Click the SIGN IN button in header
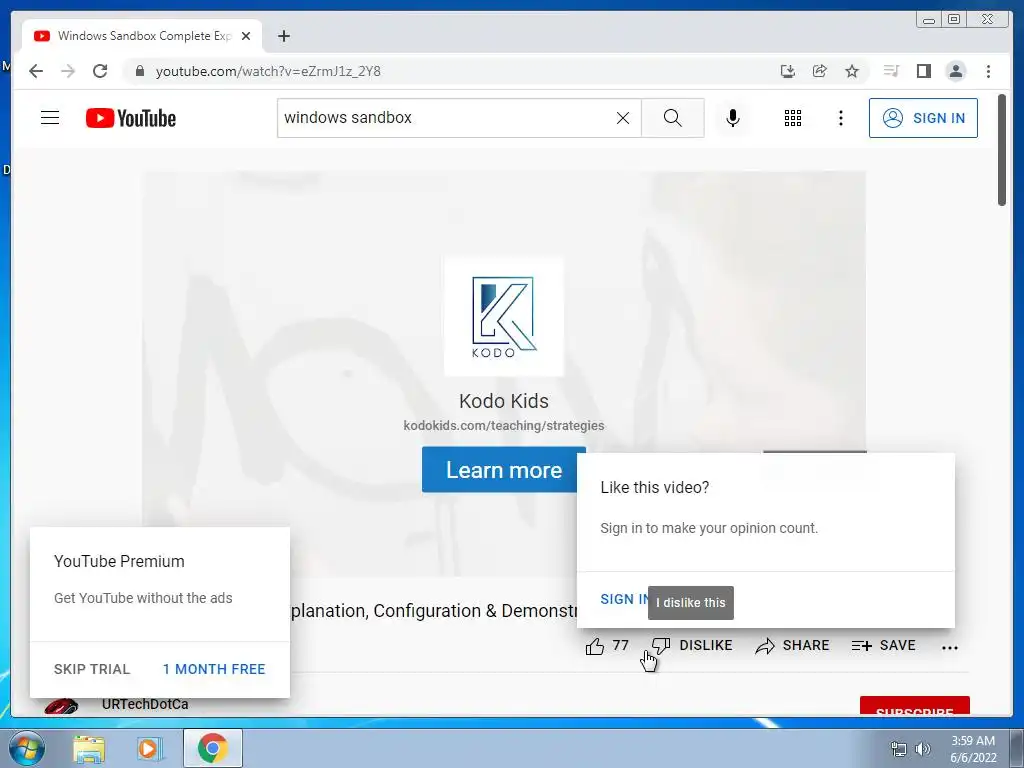 click(x=923, y=118)
